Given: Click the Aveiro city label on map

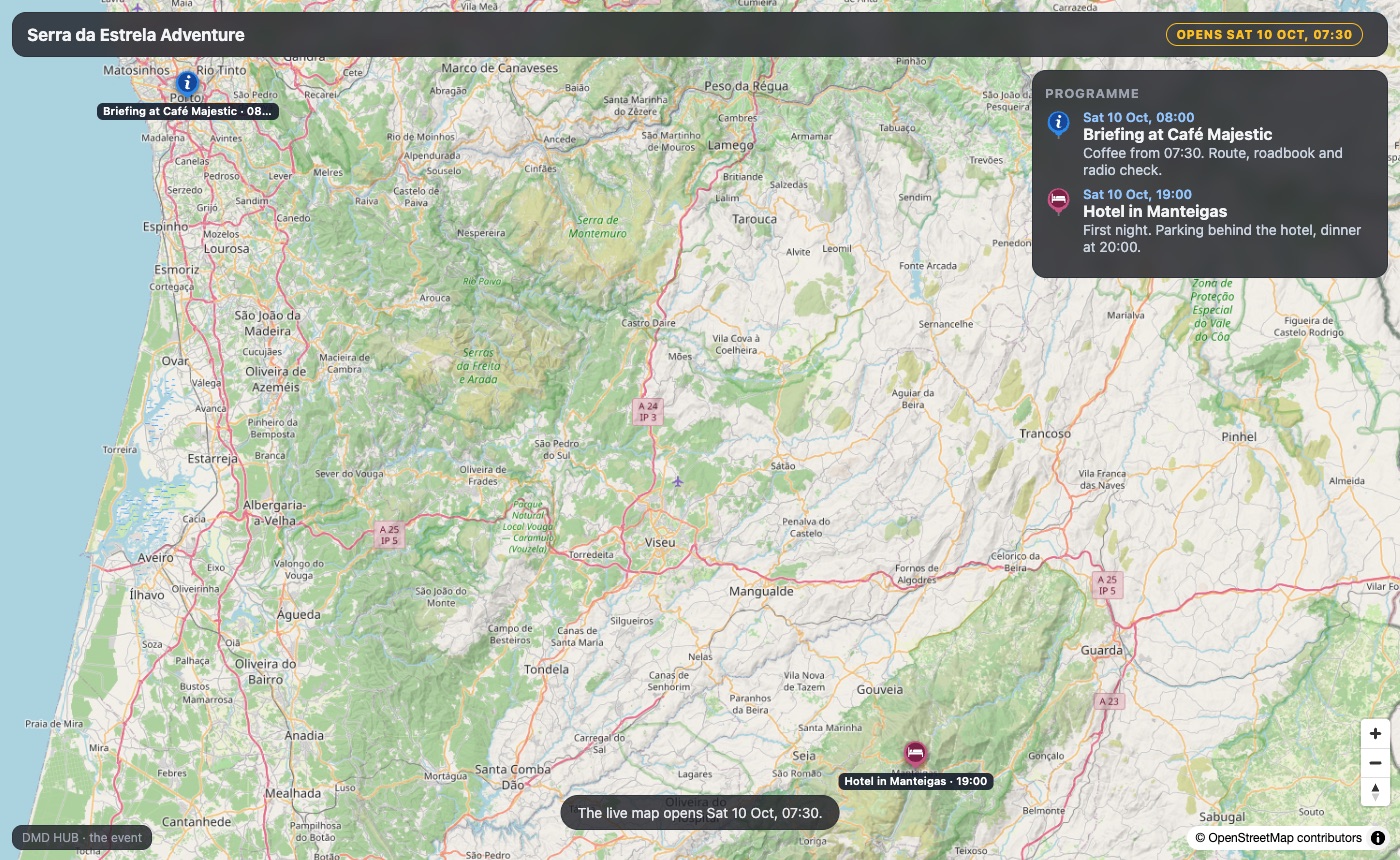Looking at the screenshot, I should [156, 558].
